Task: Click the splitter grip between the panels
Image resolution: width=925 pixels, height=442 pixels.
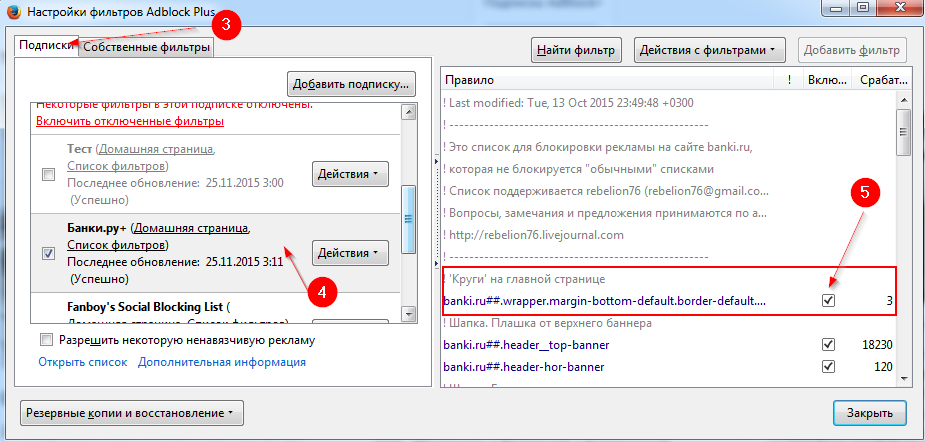Action: [437, 211]
